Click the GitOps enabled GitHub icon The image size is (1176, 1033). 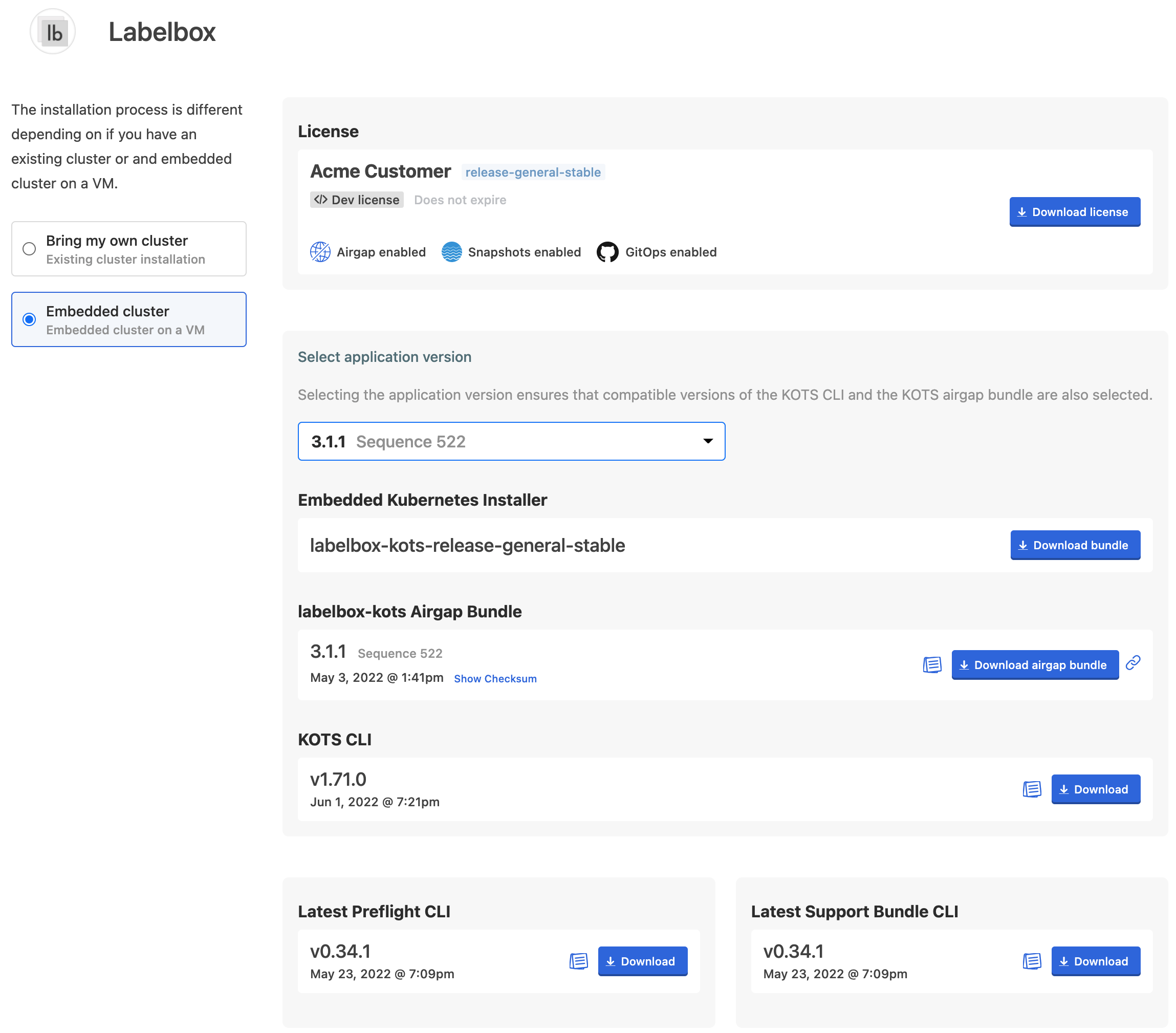607,252
